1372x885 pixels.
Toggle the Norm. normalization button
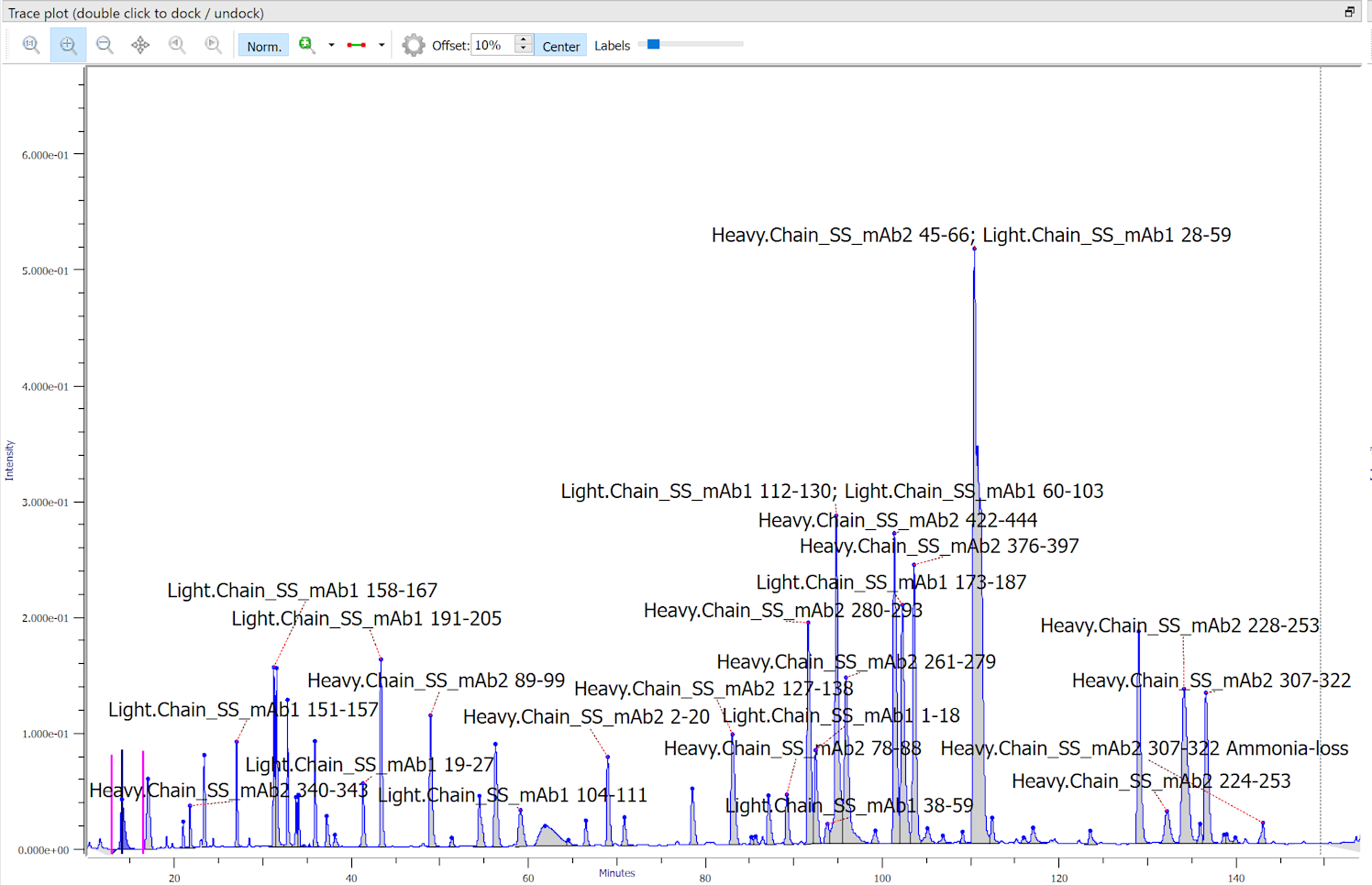click(x=263, y=46)
